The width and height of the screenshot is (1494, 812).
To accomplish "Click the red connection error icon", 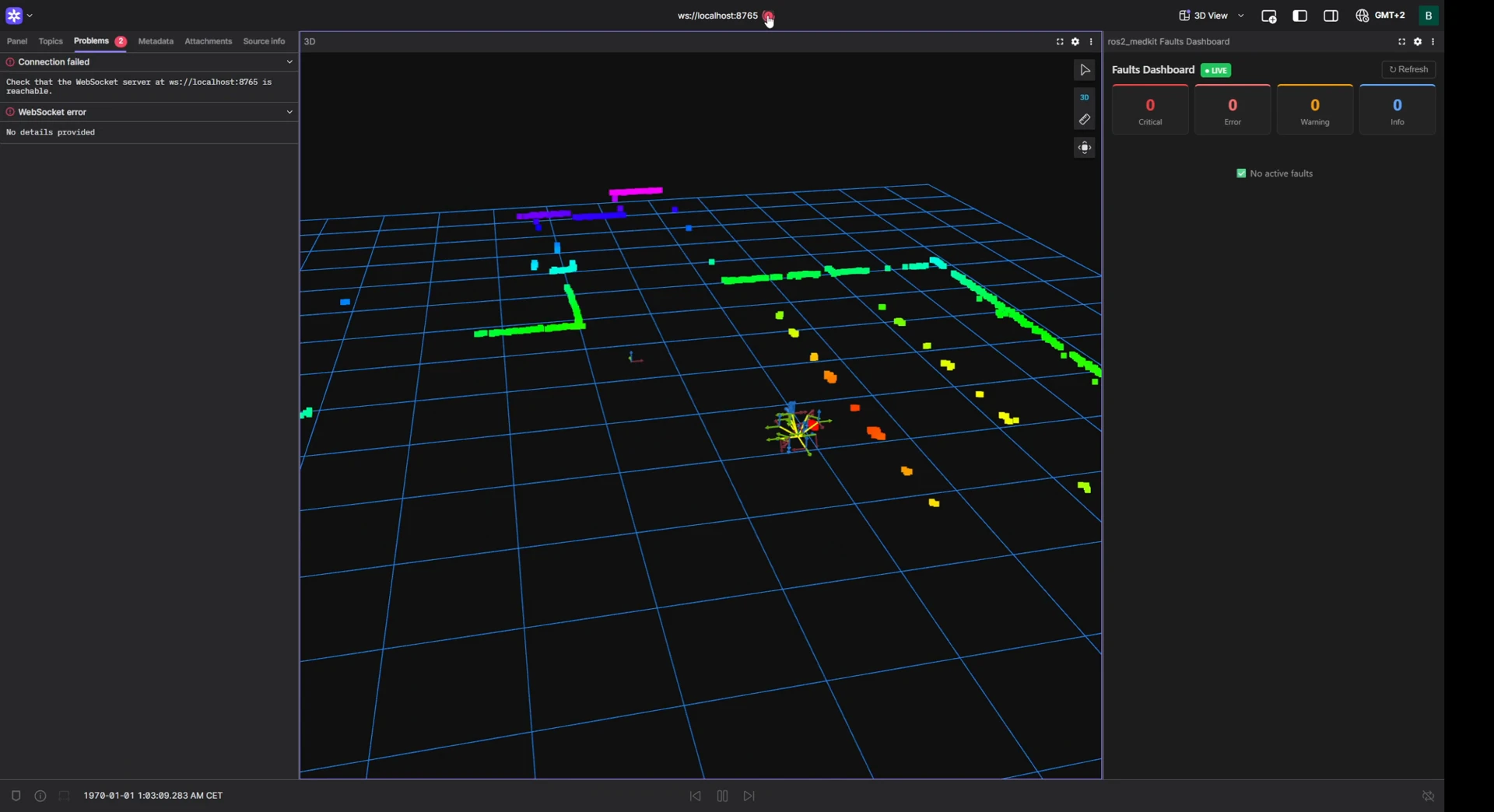I will pos(768,16).
